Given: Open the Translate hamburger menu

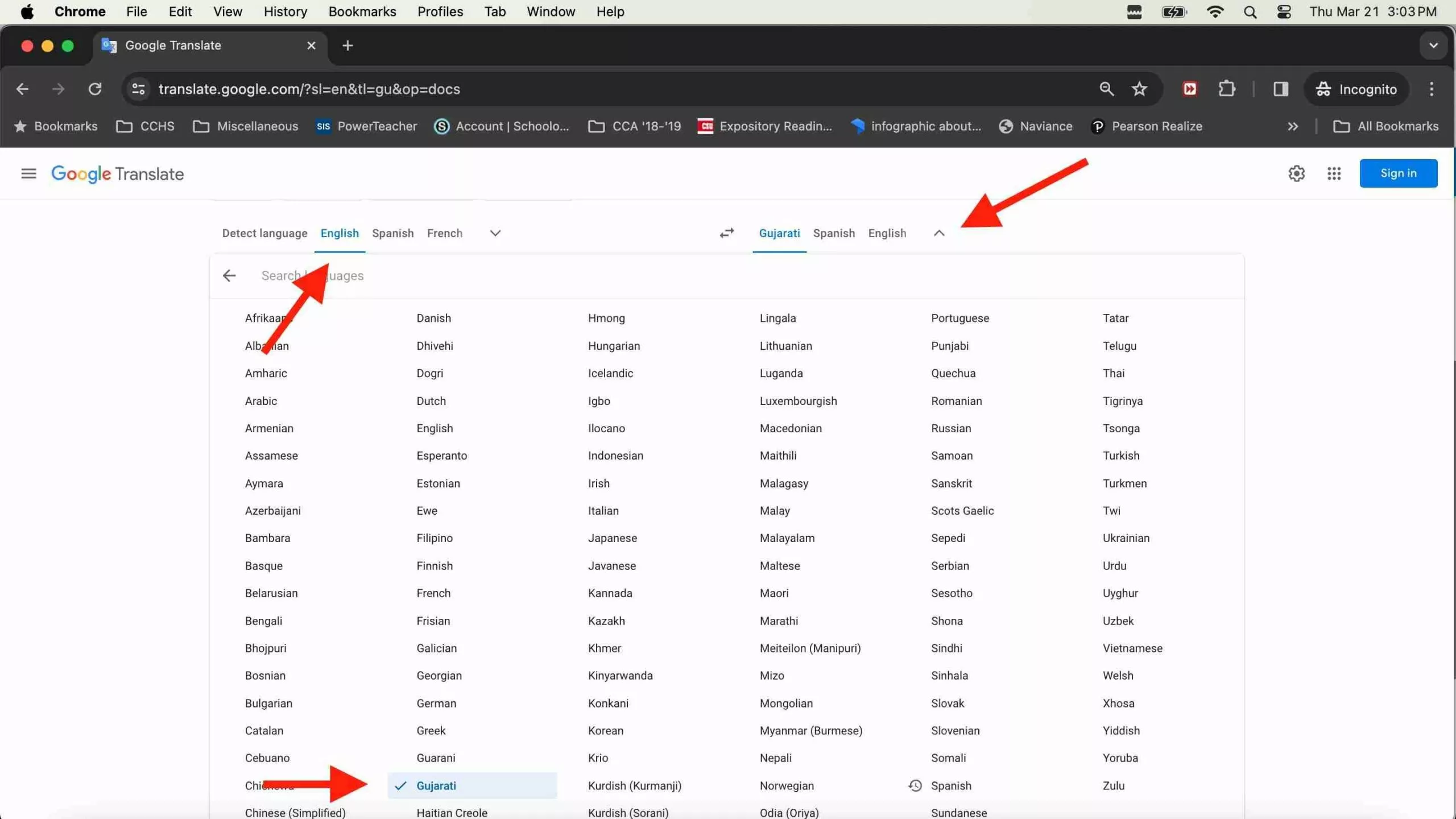Looking at the screenshot, I should tap(28, 173).
